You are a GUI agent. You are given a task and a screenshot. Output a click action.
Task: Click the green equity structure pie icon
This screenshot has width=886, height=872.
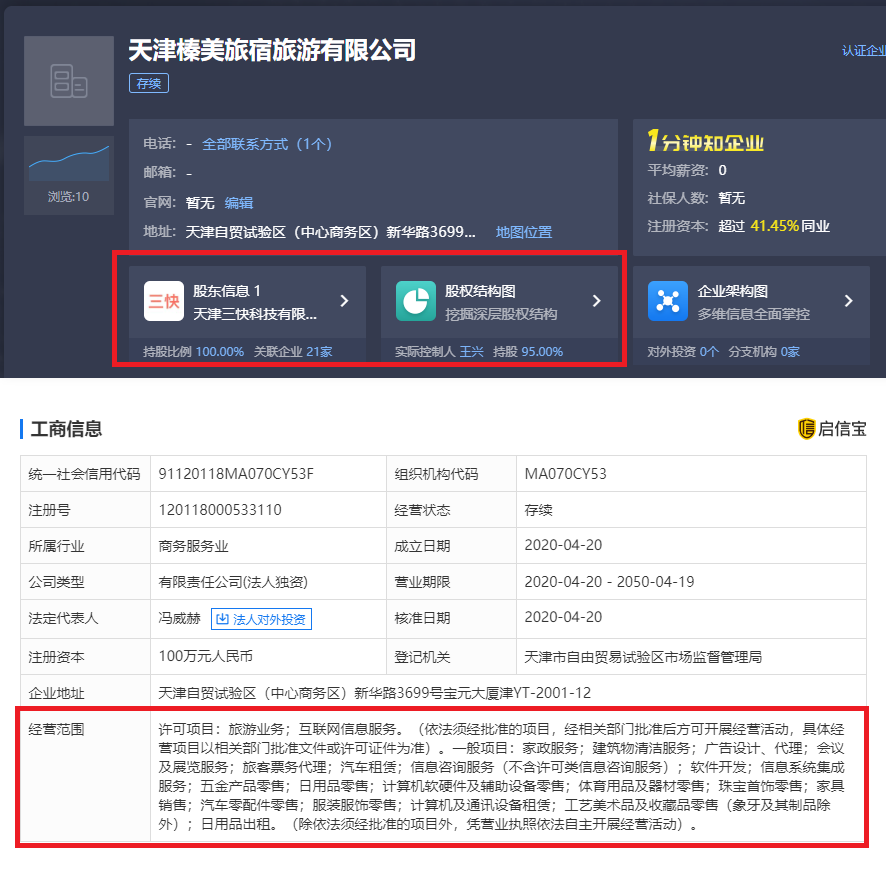click(416, 301)
